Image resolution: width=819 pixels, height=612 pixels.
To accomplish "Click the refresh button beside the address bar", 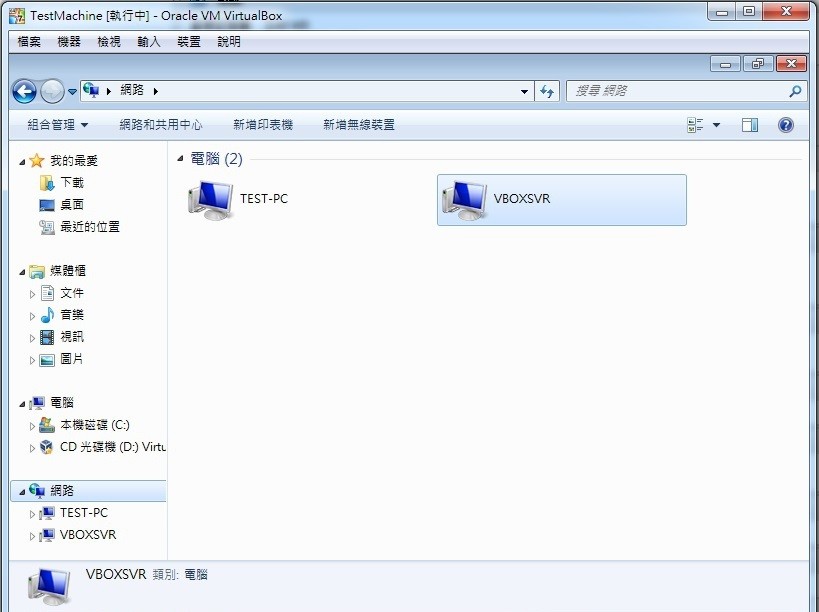I will click(547, 91).
